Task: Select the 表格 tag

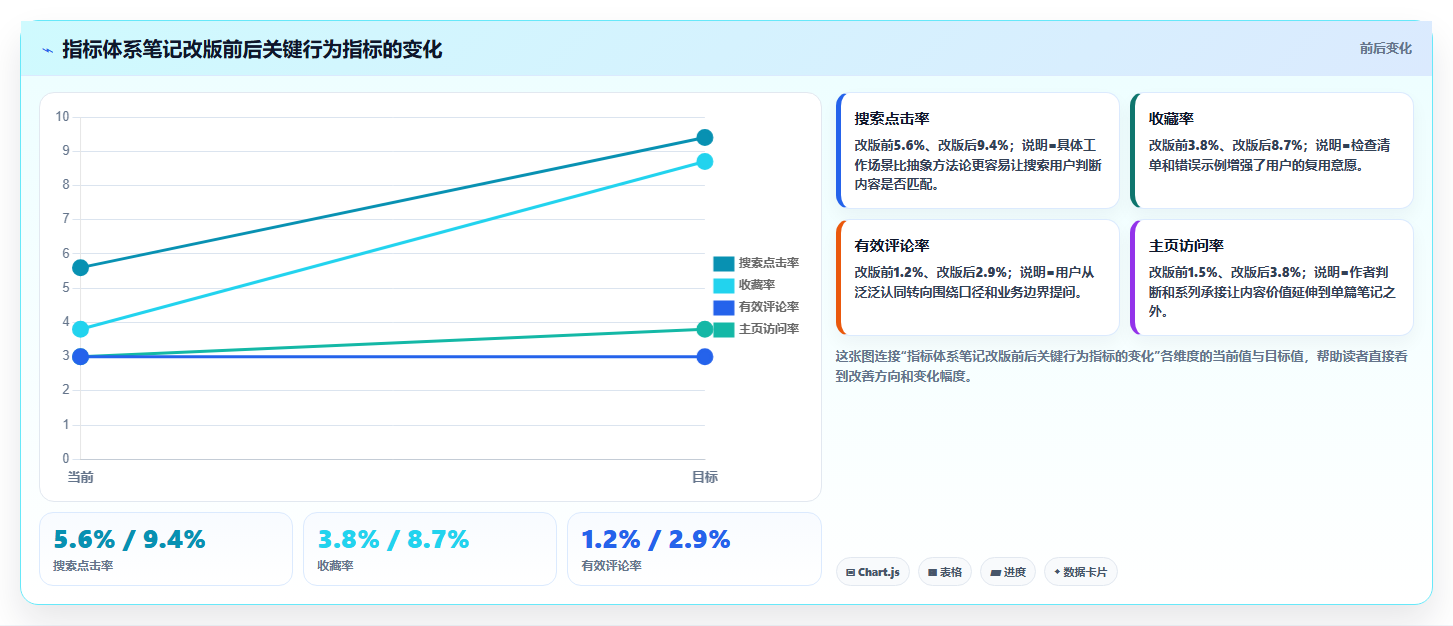Action: [x=944, y=572]
